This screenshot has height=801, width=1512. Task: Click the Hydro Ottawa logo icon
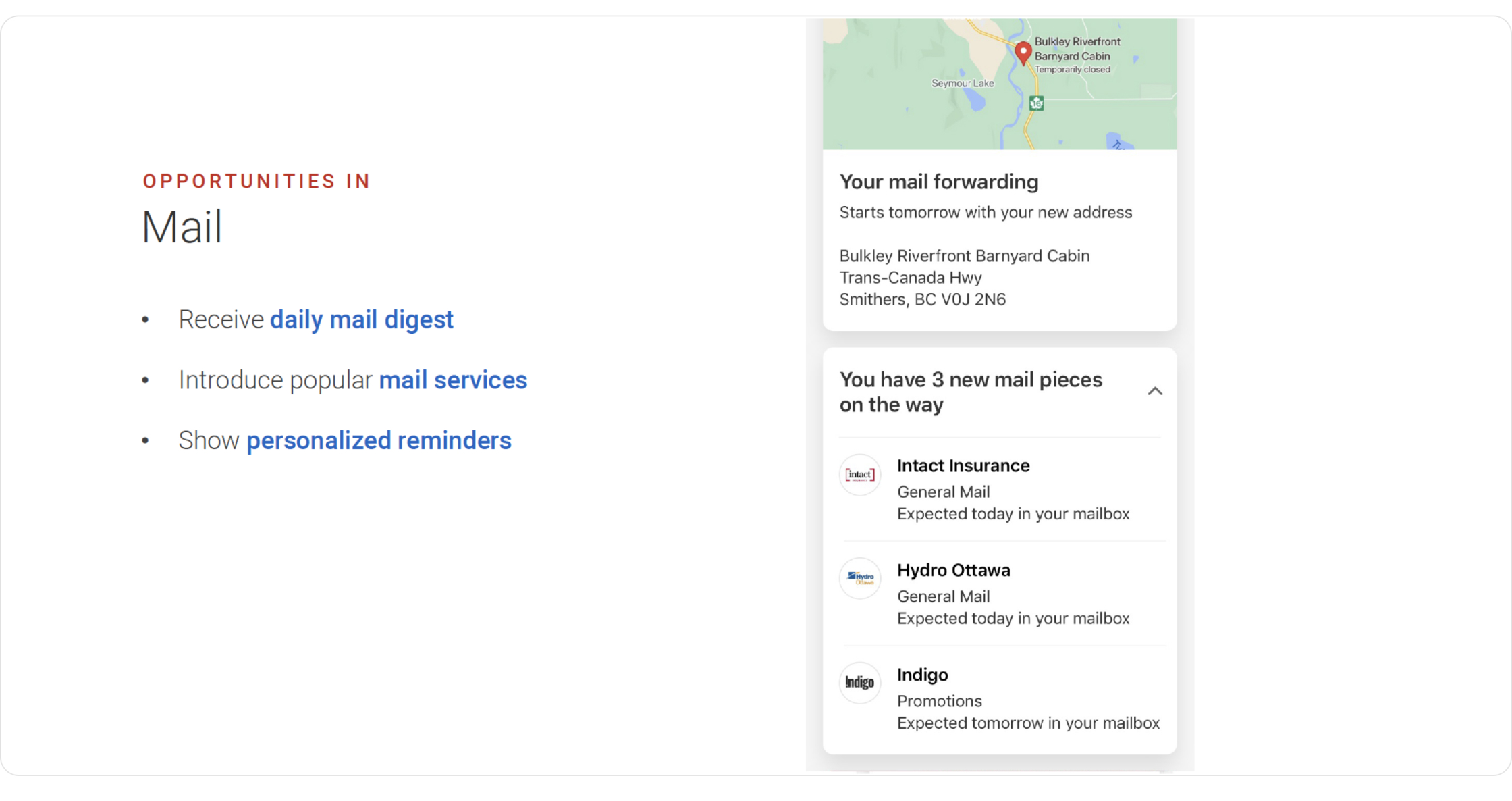click(859, 578)
